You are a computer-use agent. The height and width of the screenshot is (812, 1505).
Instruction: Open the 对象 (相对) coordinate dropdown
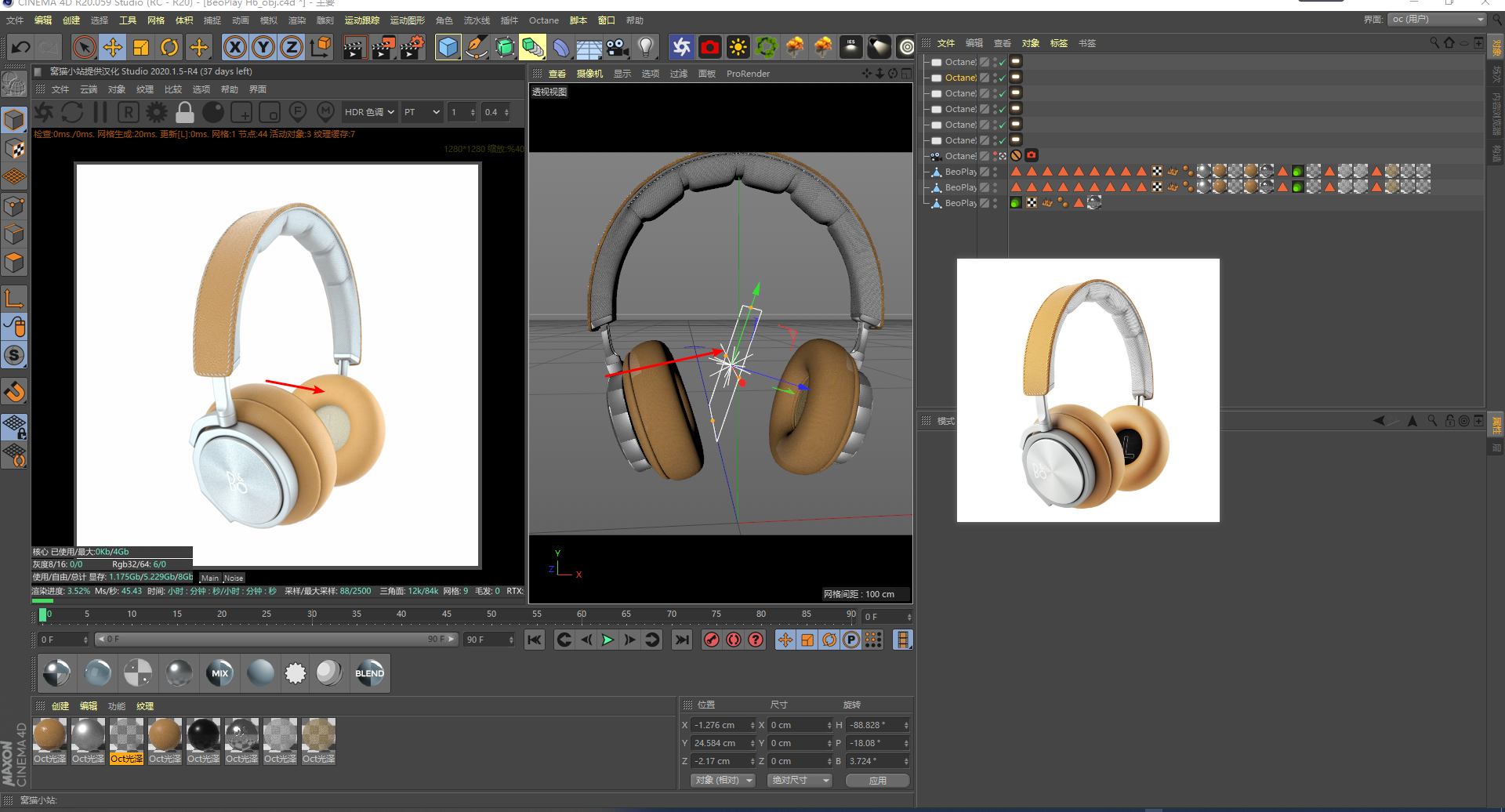[723, 781]
